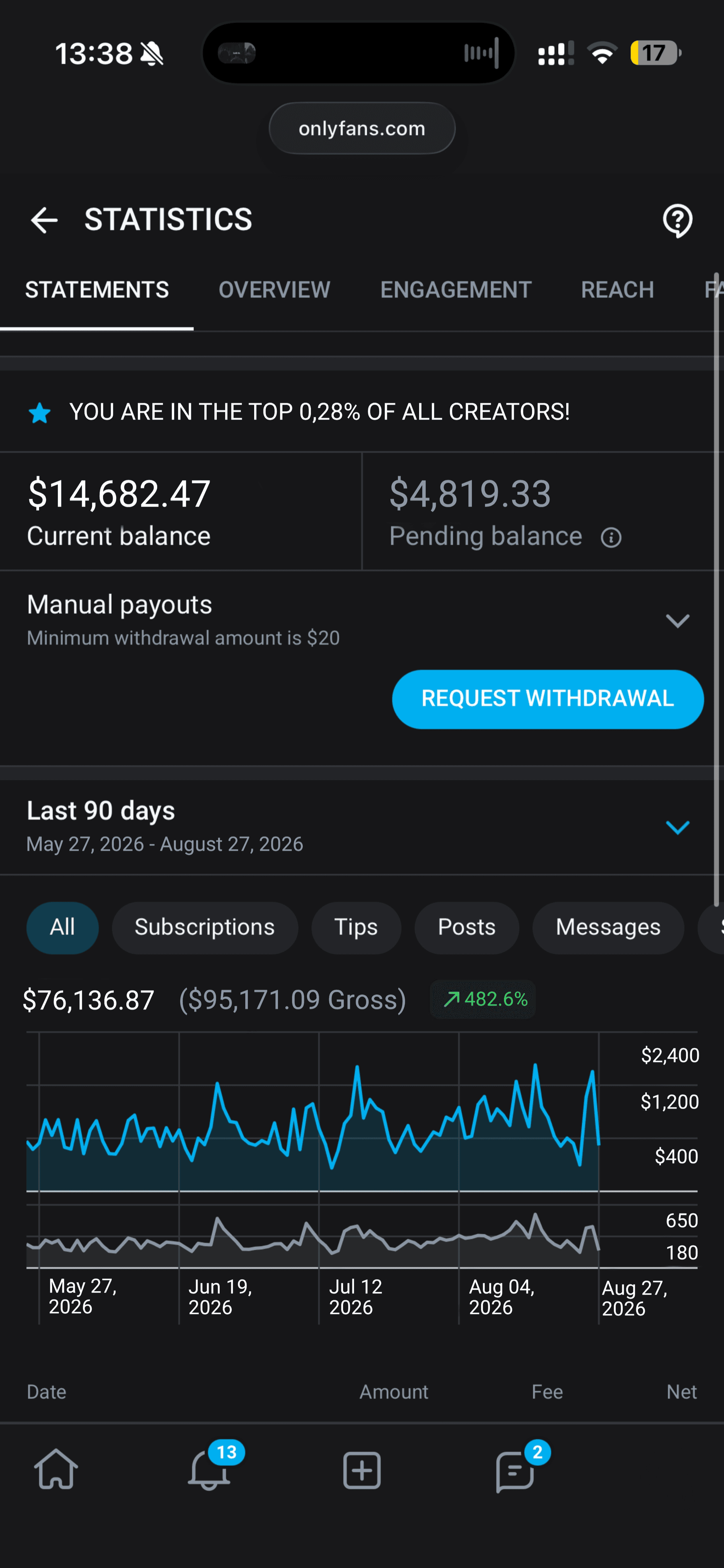Expand the Manual payouts chevron
724x1568 pixels.
pyautogui.click(x=677, y=620)
